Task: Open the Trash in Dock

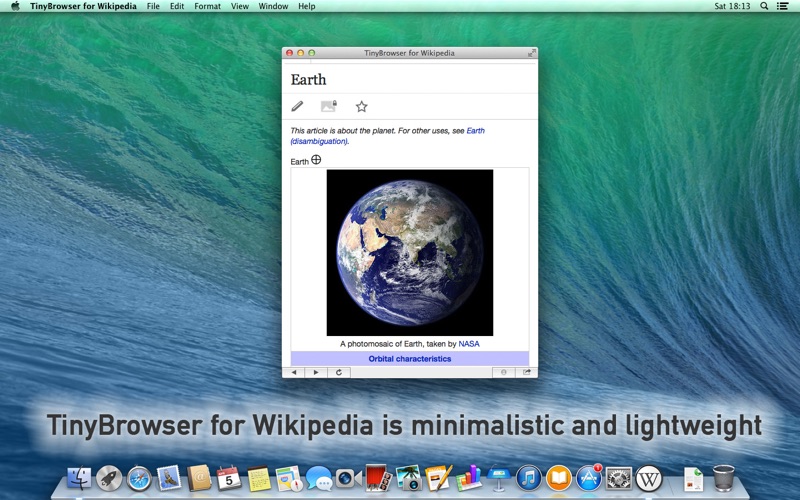Action: tap(723, 479)
